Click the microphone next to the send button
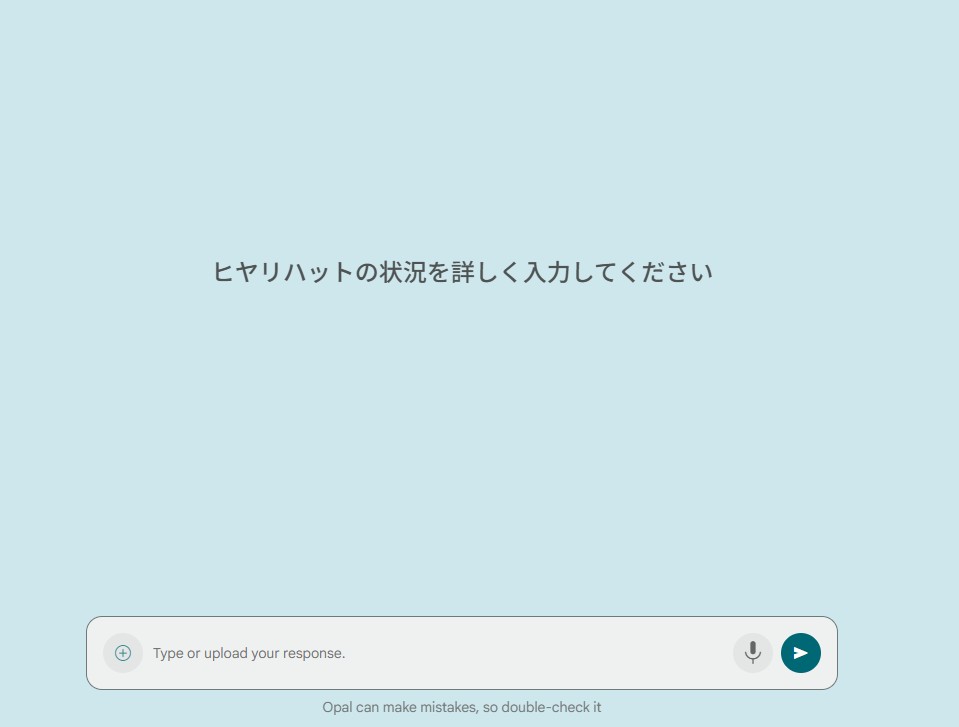The height and width of the screenshot is (727, 959). click(x=752, y=653)
